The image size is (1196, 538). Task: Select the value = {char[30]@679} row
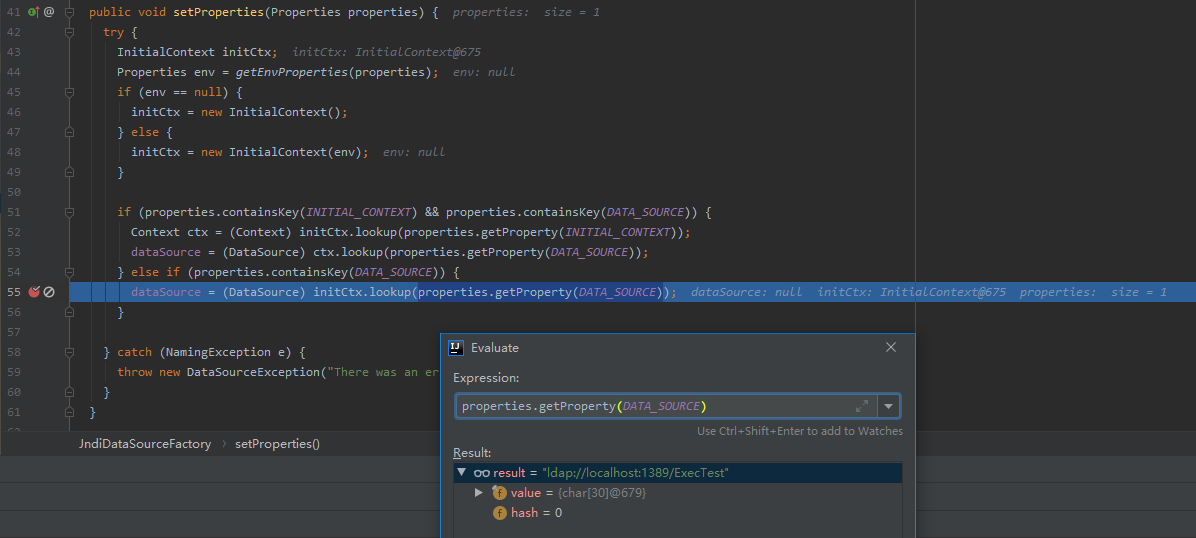[x=677, y=493]
